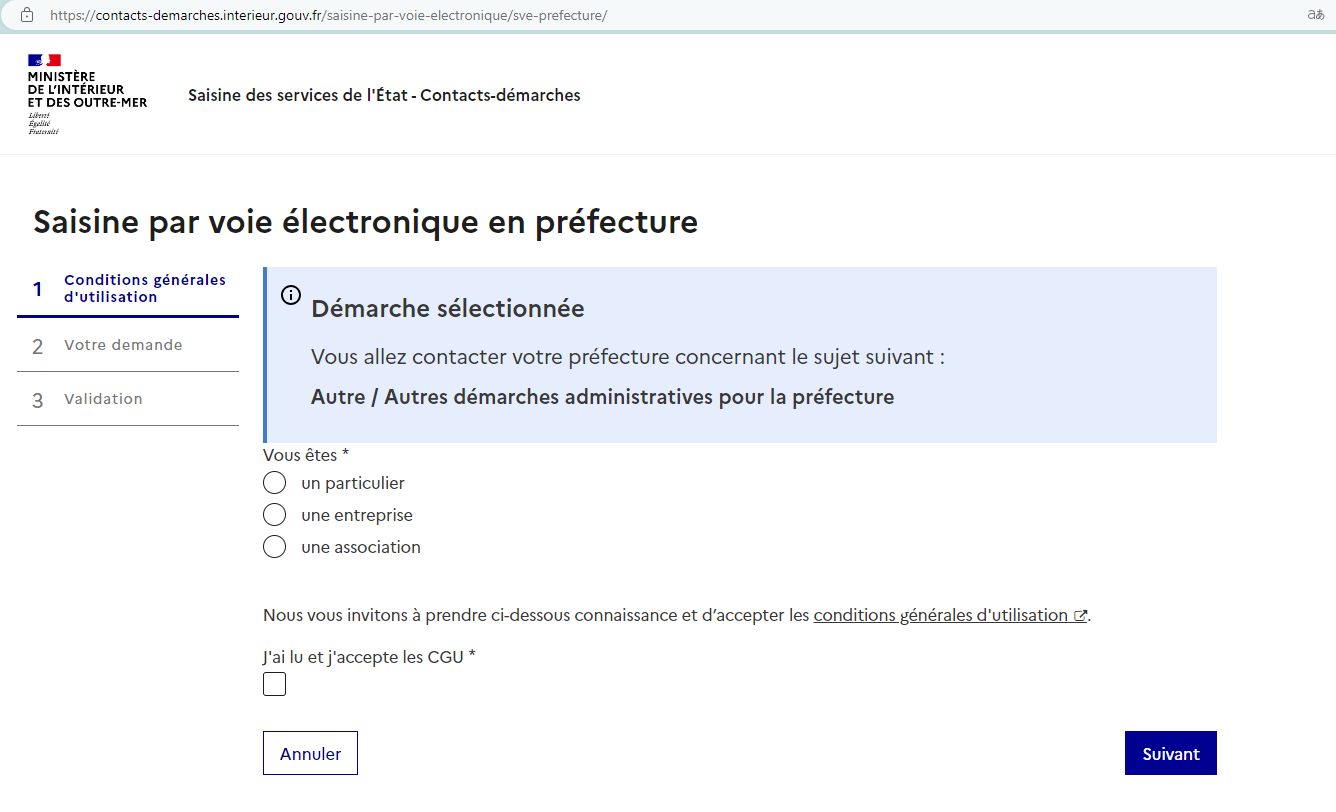Select the 'une entreprise' radio button
Image resolution: width=1336 pixels, height=812 pixels.
pyautogui.click(x=274, y=515)
